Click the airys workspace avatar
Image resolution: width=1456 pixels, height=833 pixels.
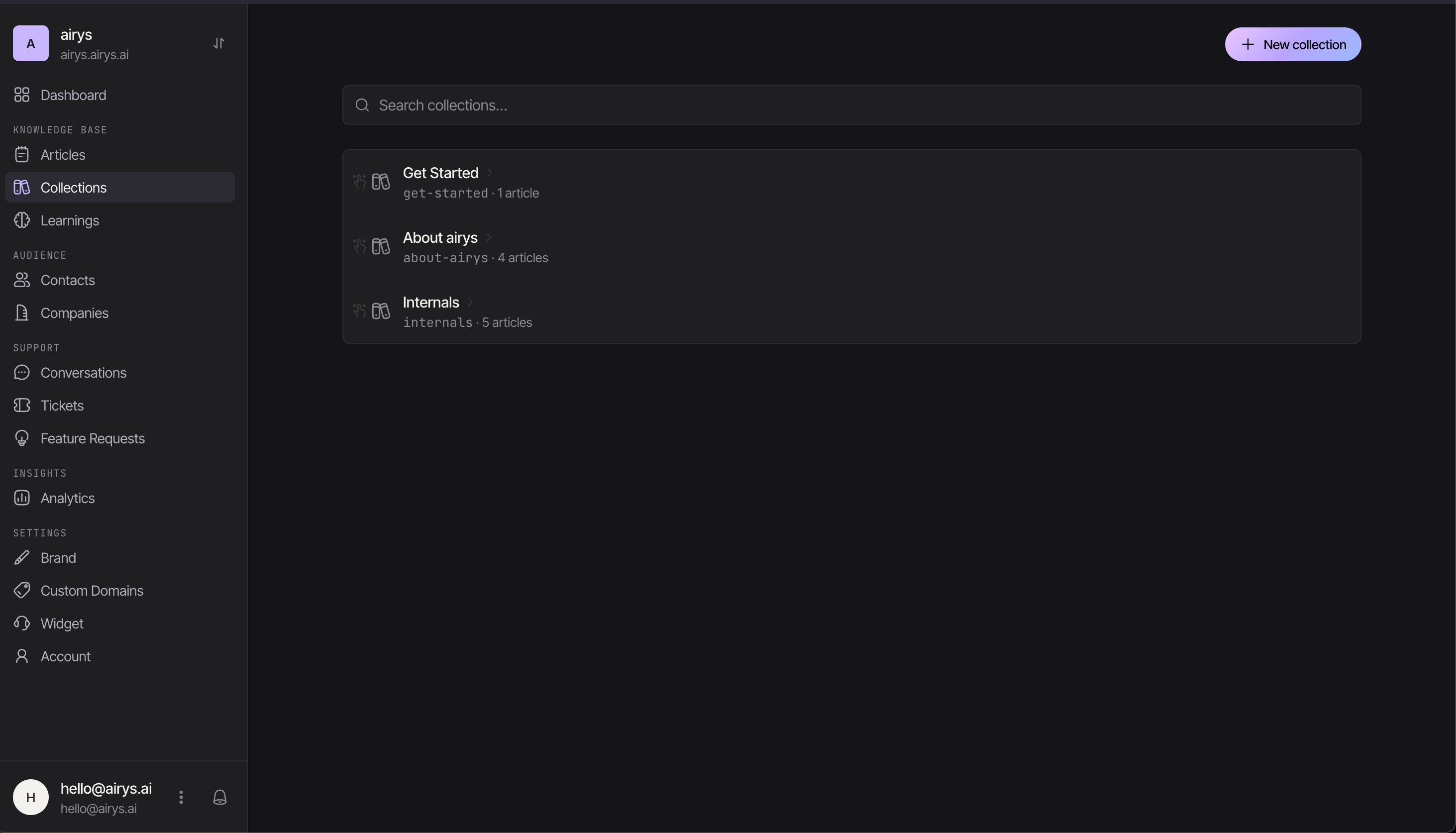click(x=31, y=43)
